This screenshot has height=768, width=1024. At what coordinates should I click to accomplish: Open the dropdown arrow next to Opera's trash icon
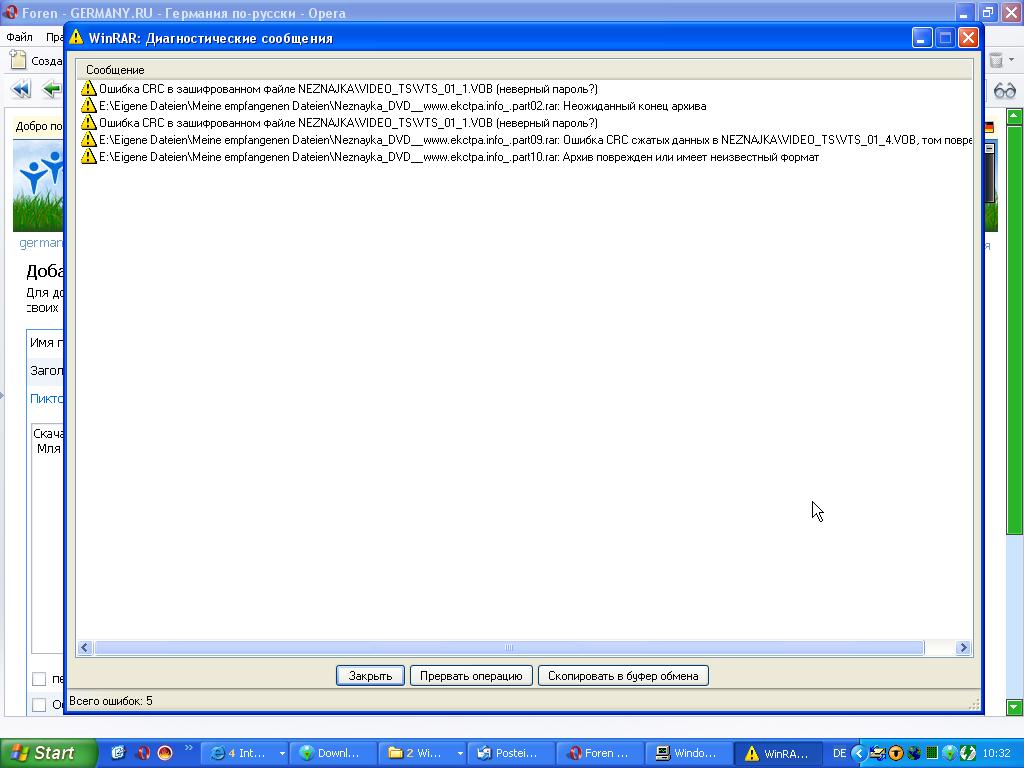tap(1012, 60)
